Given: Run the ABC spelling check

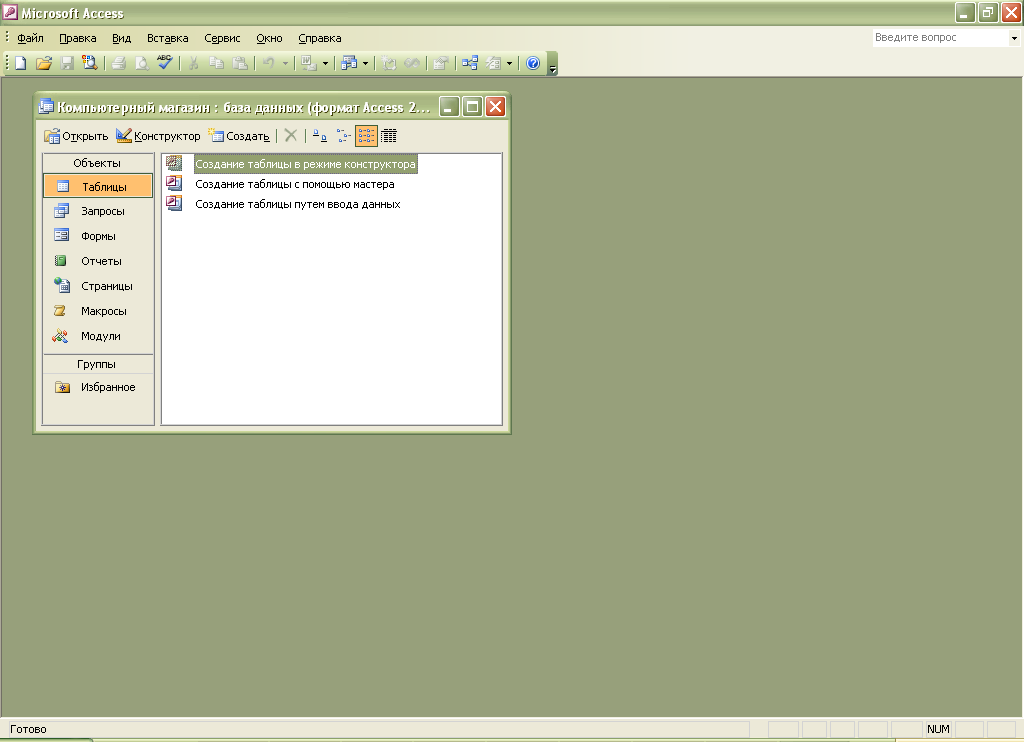Looking at the screenshot, I should [165, 63].
